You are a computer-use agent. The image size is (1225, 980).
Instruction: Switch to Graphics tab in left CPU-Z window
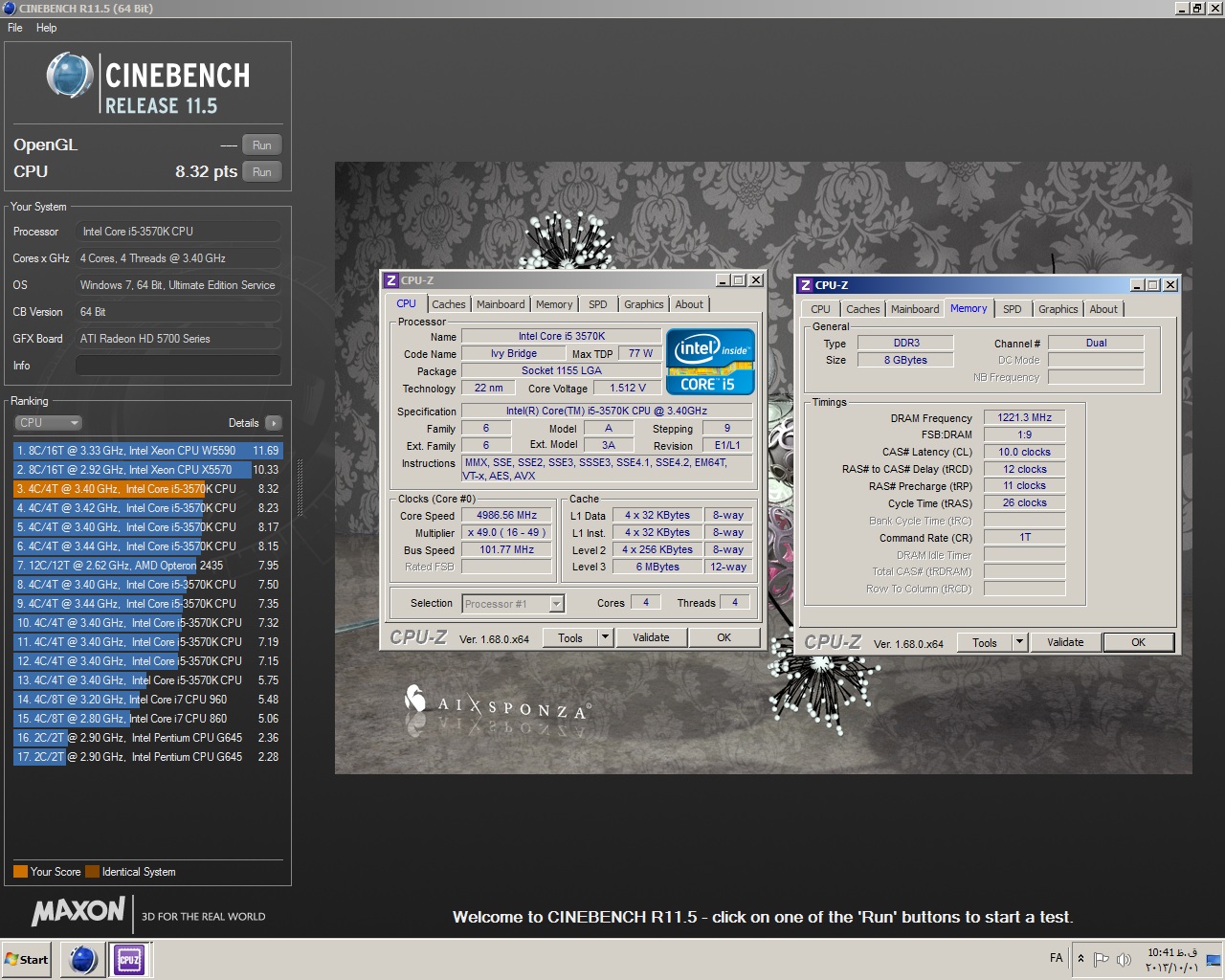point(643,304)
